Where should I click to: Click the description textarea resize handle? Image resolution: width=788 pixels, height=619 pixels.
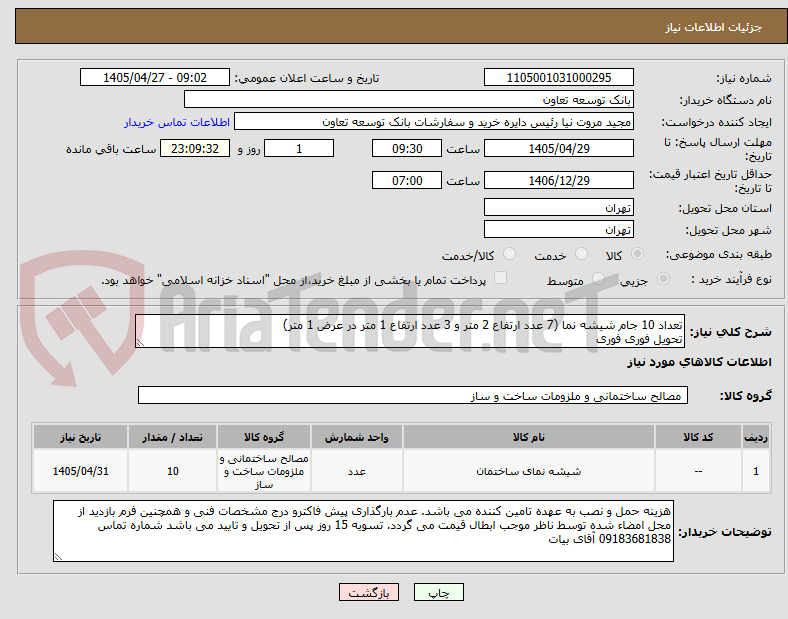tap(140, 343)
